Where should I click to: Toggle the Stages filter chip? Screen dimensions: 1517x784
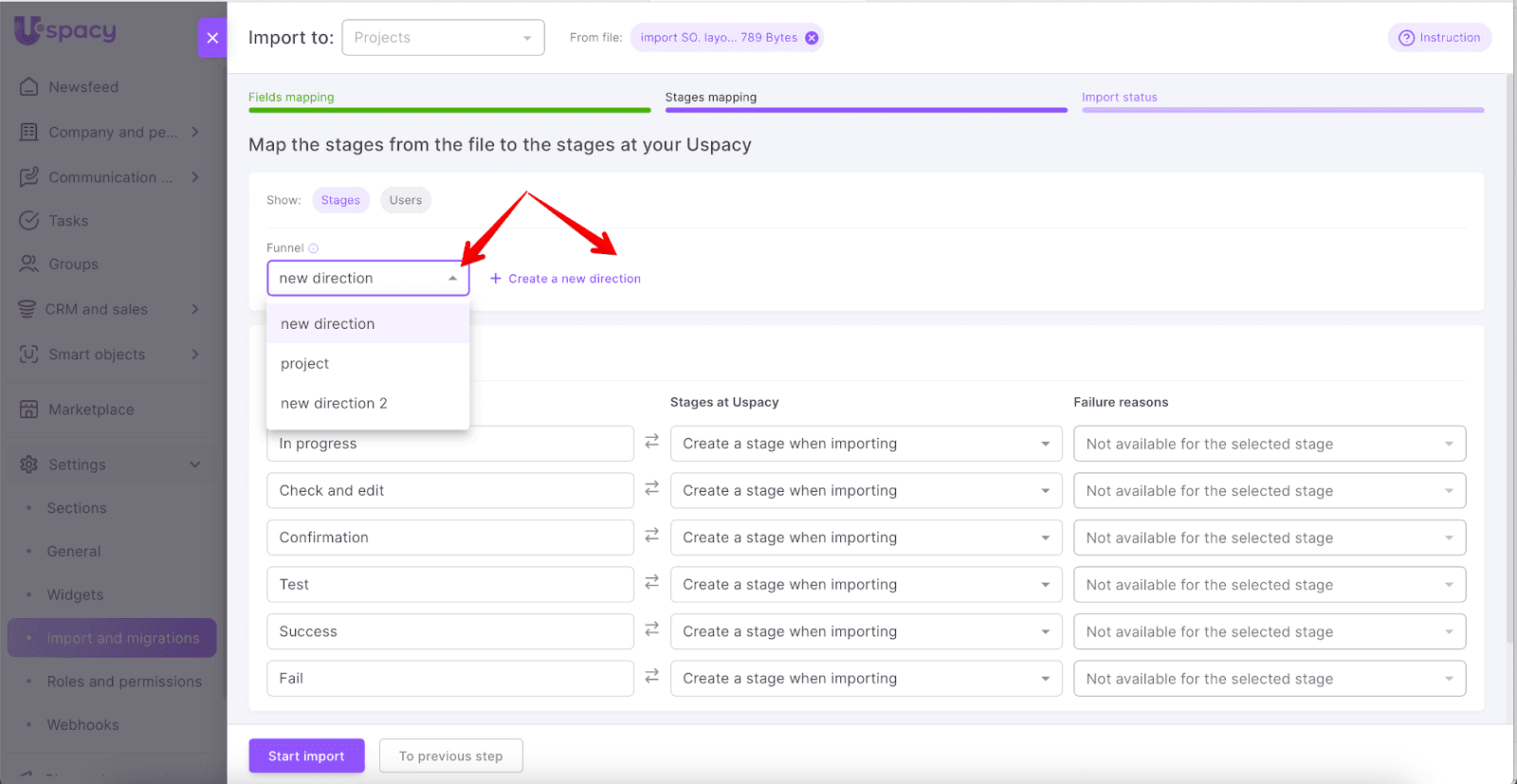tap(340, 200)
